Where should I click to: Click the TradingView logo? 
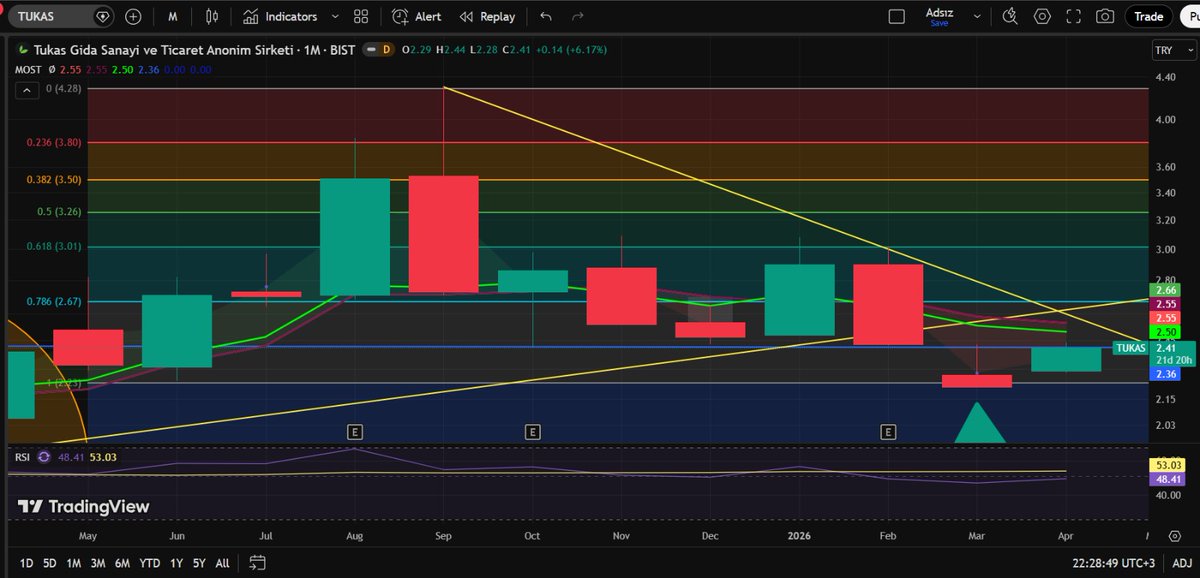pyautogui.click(x=84, y=507)
